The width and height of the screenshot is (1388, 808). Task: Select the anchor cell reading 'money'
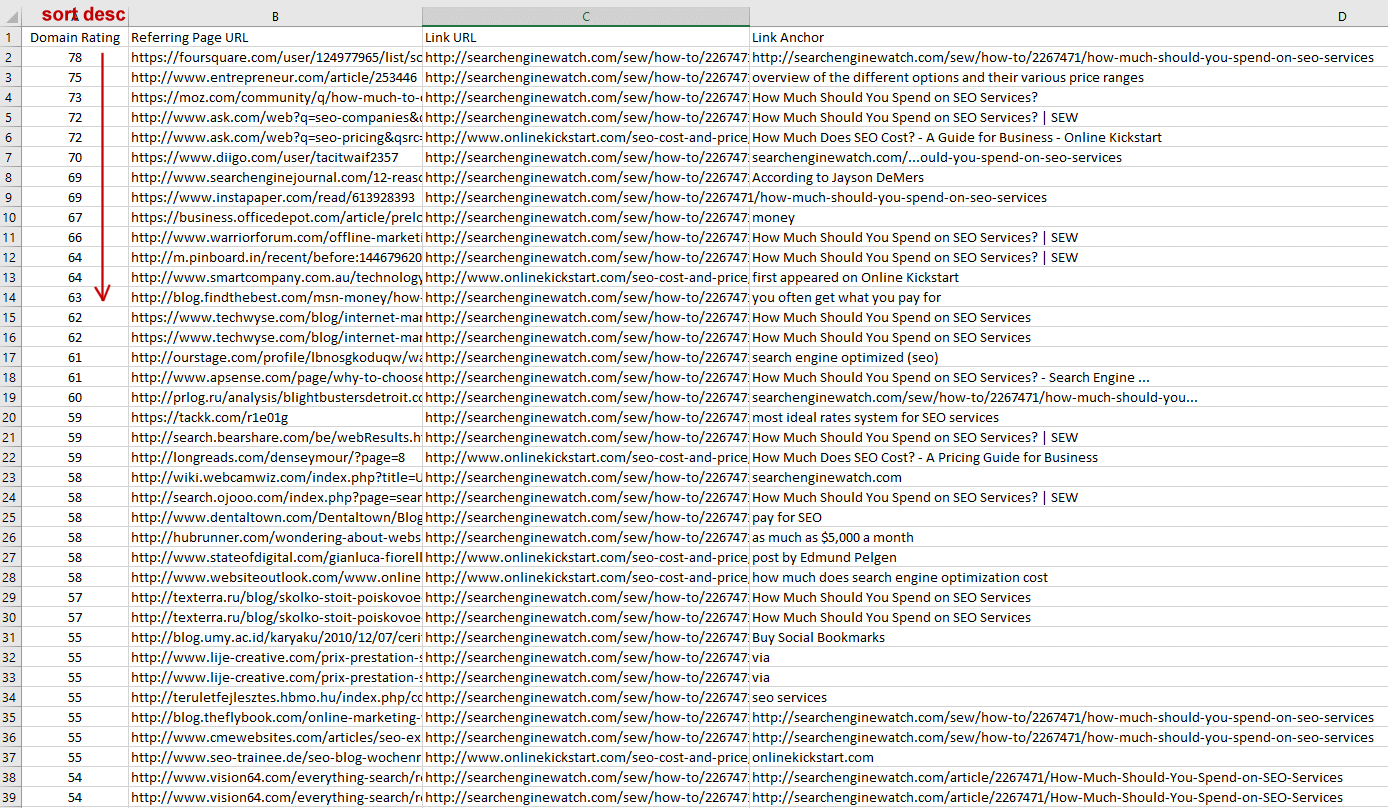(x=1068, y=217)
